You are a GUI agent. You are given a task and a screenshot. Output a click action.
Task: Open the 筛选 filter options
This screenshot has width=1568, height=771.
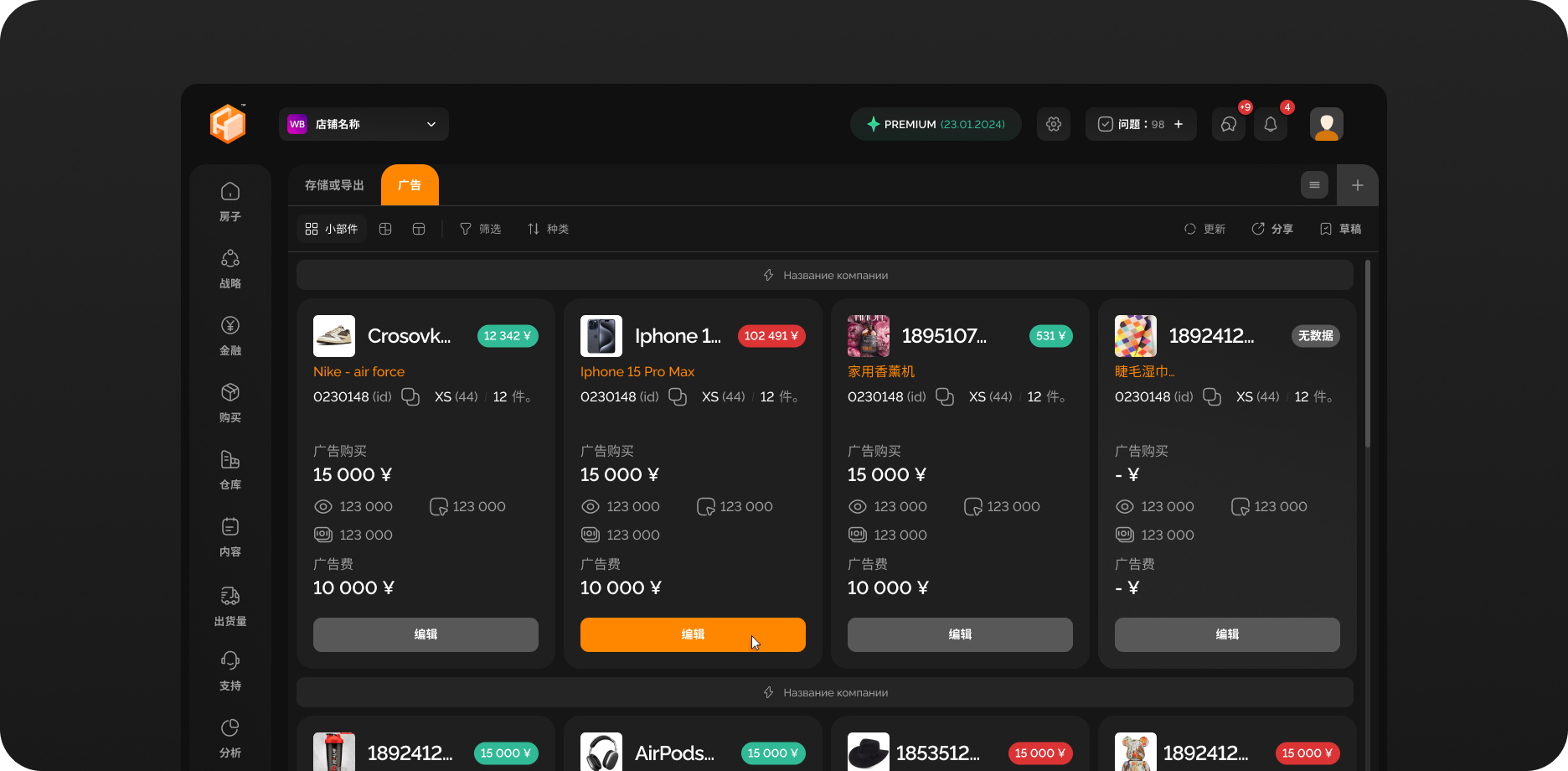point(480,229)
